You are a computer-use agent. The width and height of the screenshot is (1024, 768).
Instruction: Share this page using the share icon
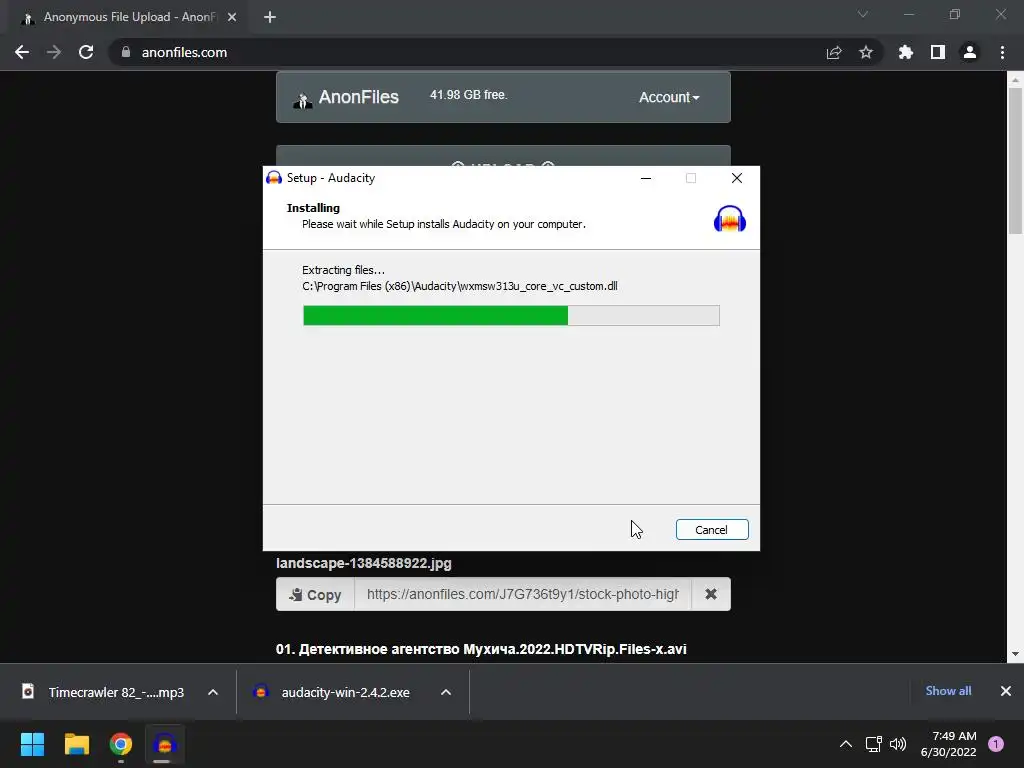(x=834, y=52)
